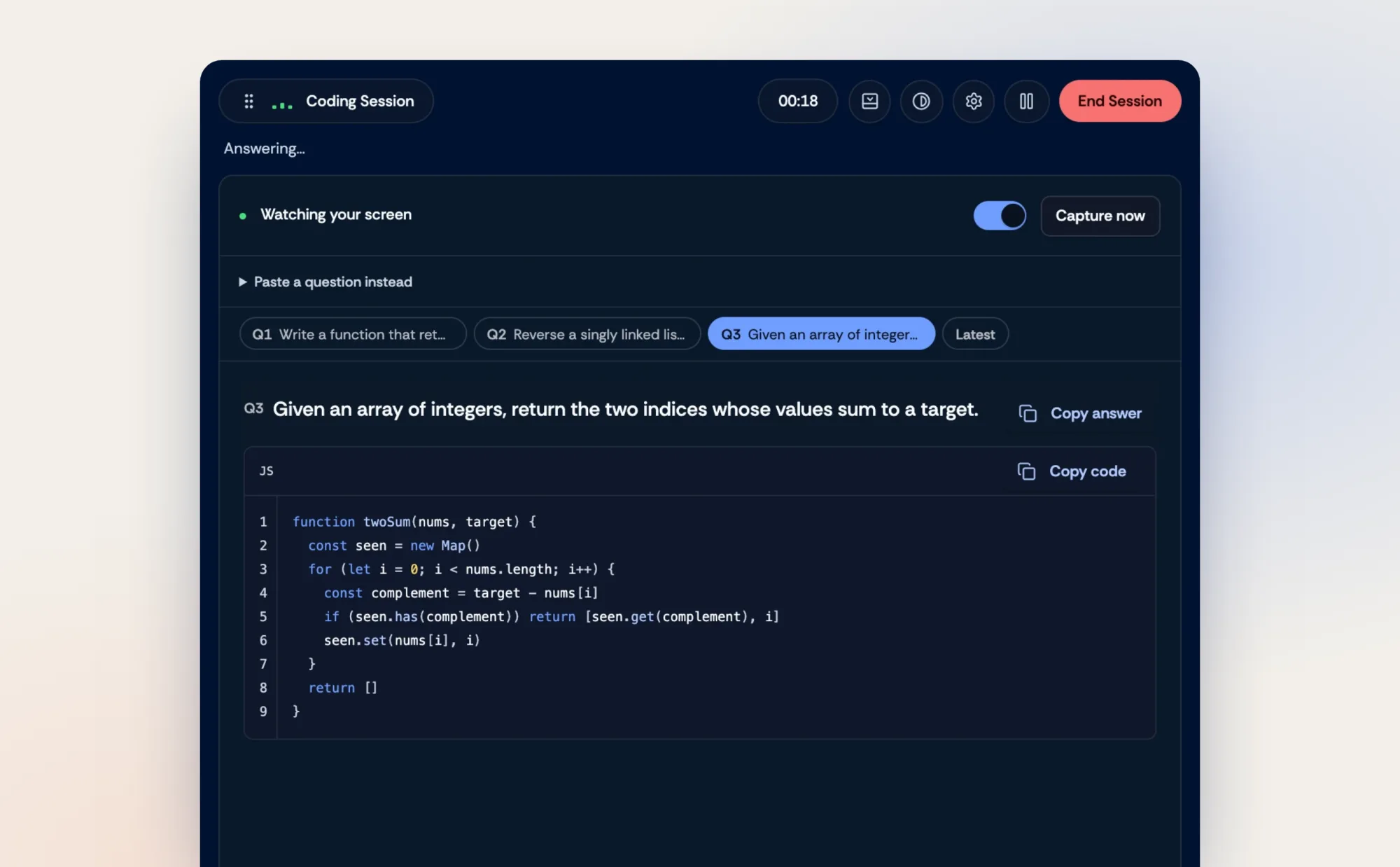The image size is (1400, 867).
Task: Click the JS language label
Action: (x=266, y=471)
